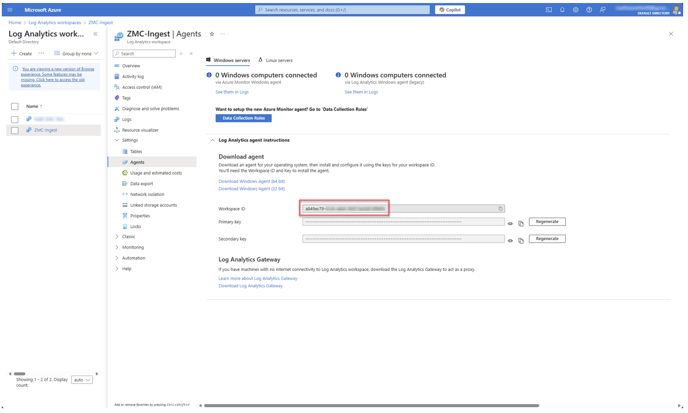Screen dimensions: 688x413
Task: Collapse the Log Analytics workspaces list panel
Action: pyautogui.click(x=95, y=34)
